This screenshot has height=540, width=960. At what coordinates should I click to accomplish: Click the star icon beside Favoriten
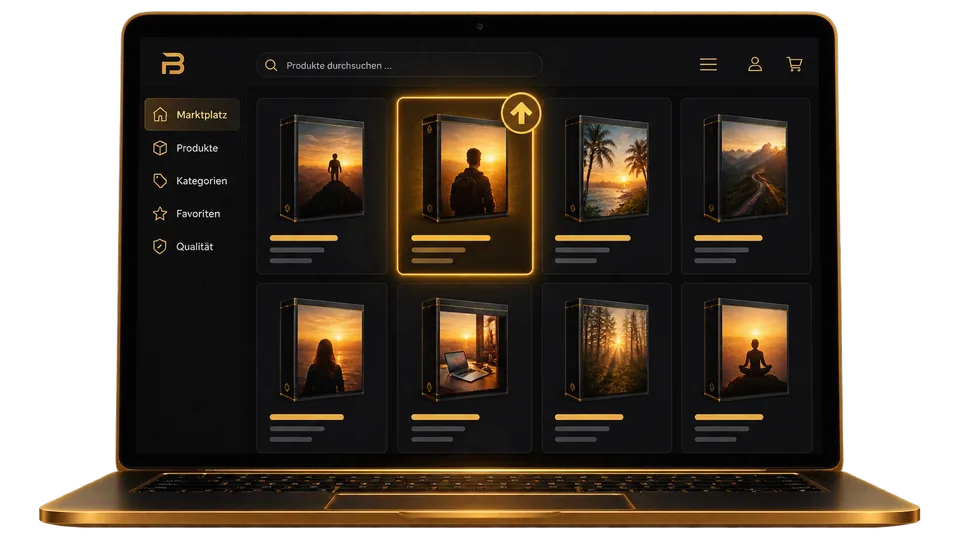160,214
